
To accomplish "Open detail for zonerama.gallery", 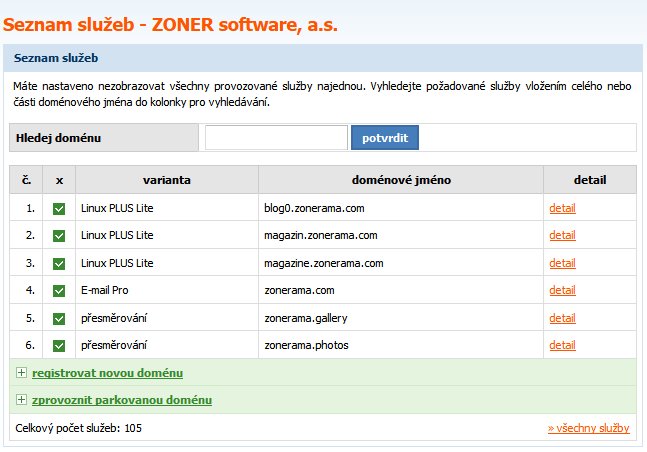I will 562,318.
